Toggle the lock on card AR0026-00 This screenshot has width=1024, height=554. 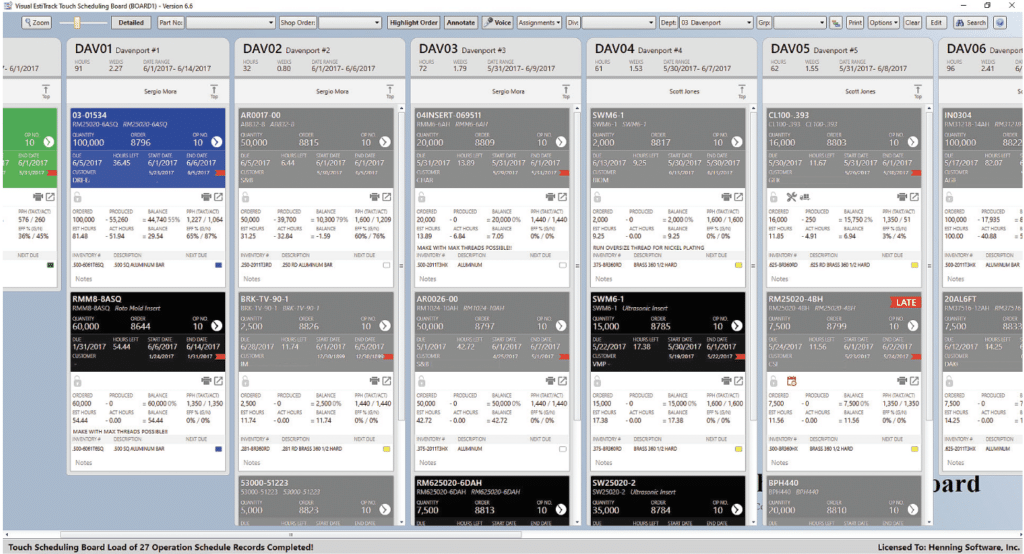pyautogui.click(x=421, y=381)
